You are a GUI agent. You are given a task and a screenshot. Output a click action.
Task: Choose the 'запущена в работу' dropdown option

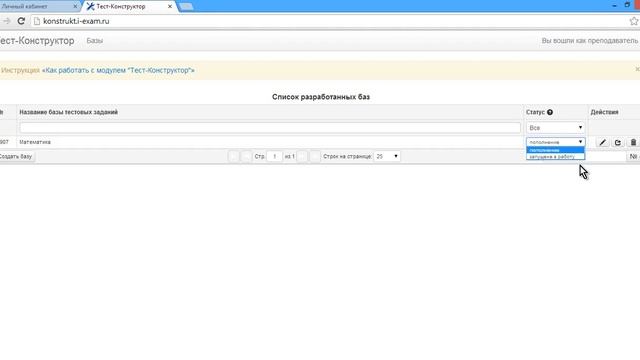tap(556, 157)
